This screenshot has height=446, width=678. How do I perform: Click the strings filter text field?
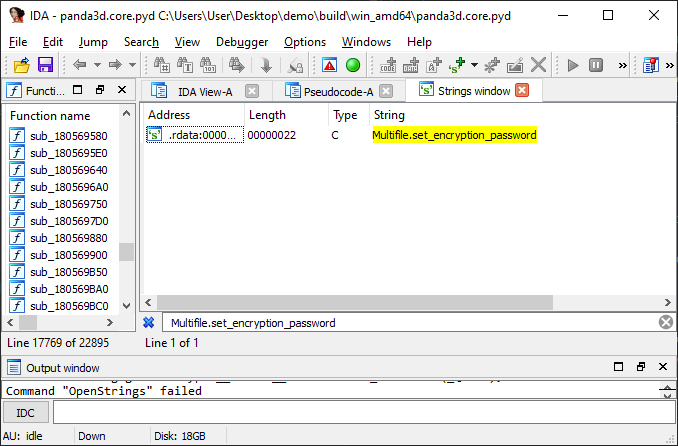click(411, 323)
